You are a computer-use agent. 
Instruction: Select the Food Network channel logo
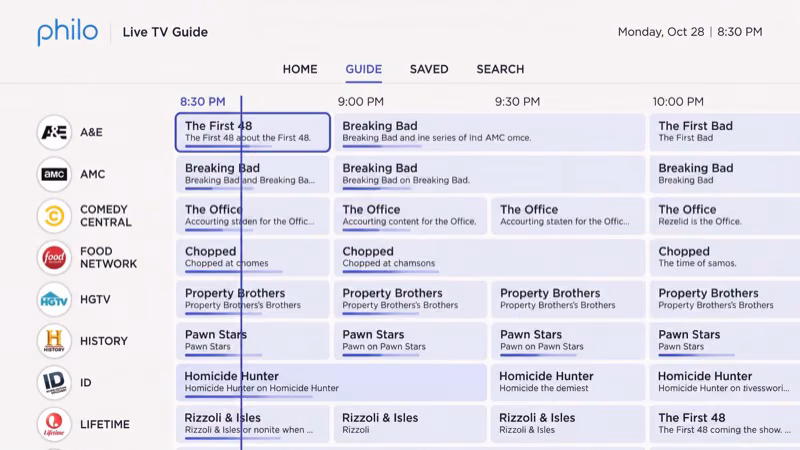coord(54,258)
